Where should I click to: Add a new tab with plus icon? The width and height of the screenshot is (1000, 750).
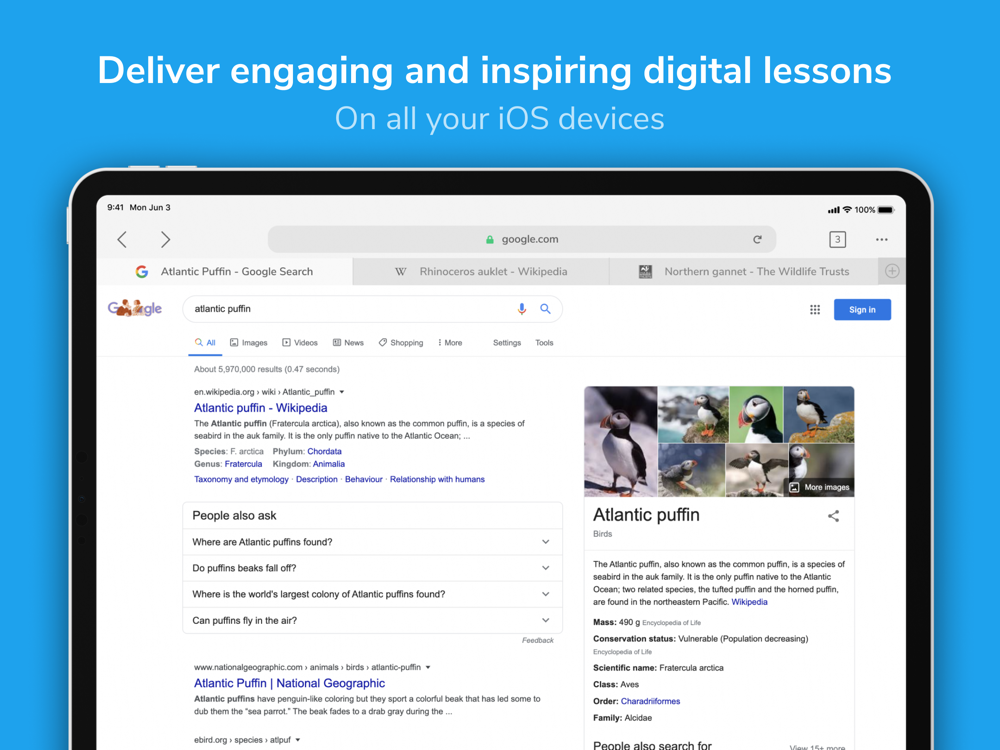click(892, 271)
